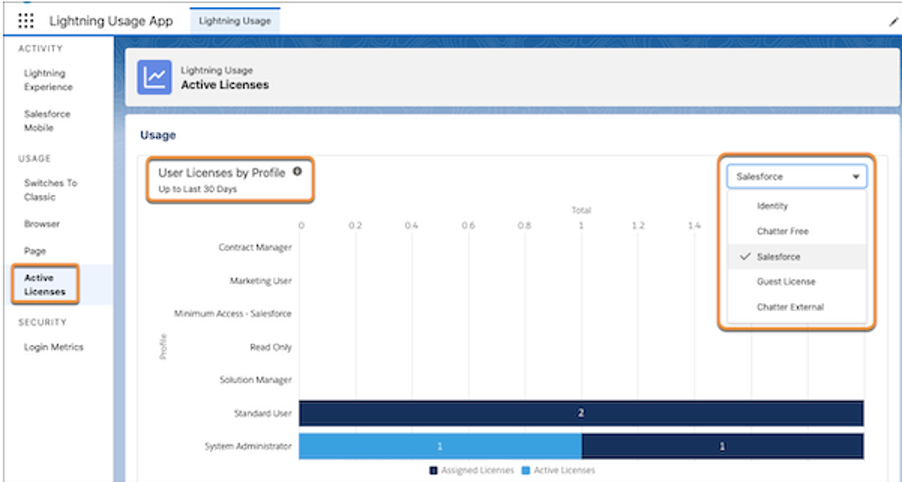Screen dimensions: 902x482
Task: Toggle the Active Licenses legend swatch
Action: (x=525, y=470)
